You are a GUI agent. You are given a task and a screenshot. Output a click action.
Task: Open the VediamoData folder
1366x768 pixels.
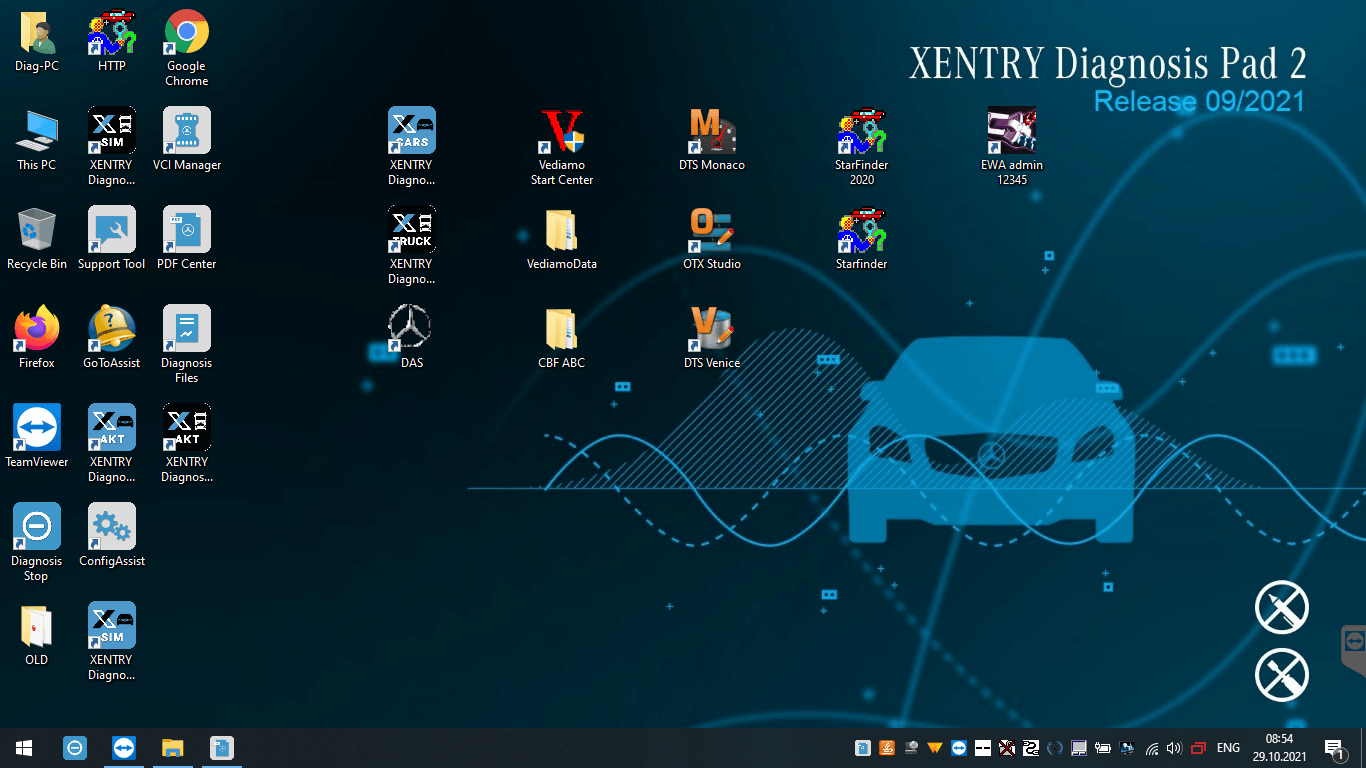[x=562, y=239]
